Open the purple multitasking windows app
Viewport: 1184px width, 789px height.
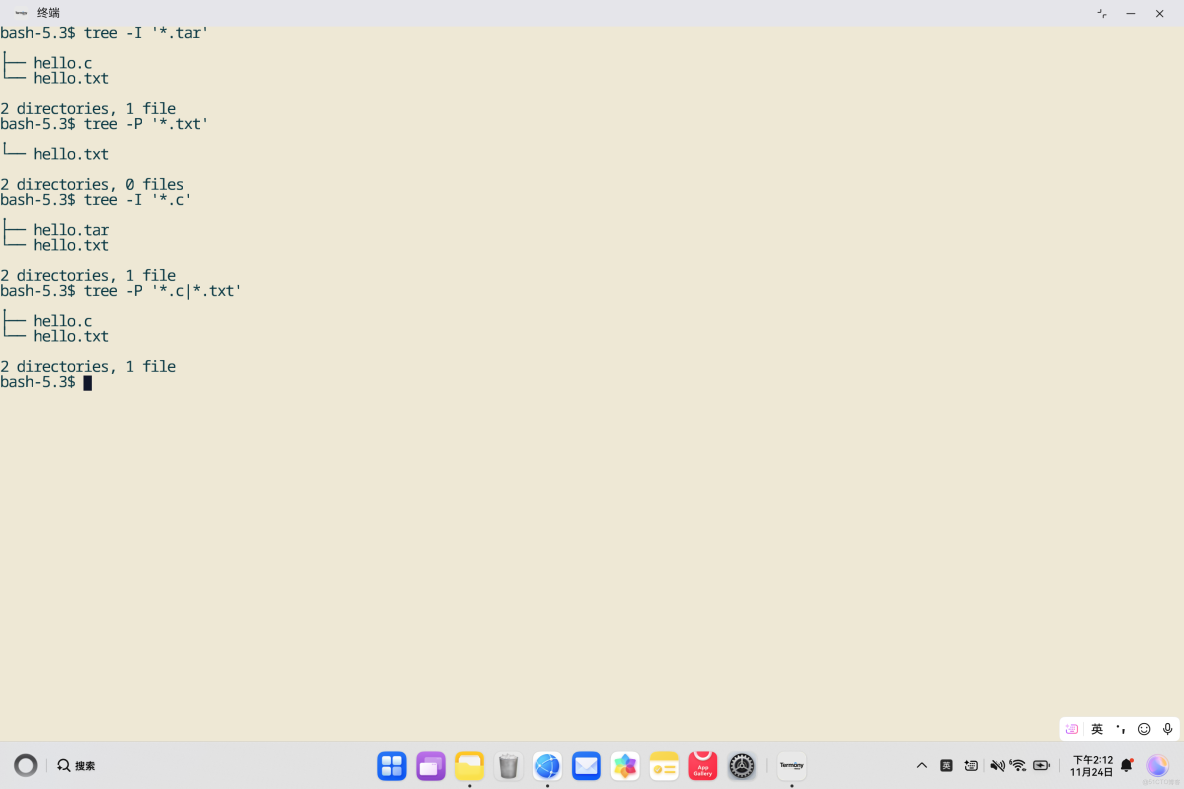(x=430, y=766)
